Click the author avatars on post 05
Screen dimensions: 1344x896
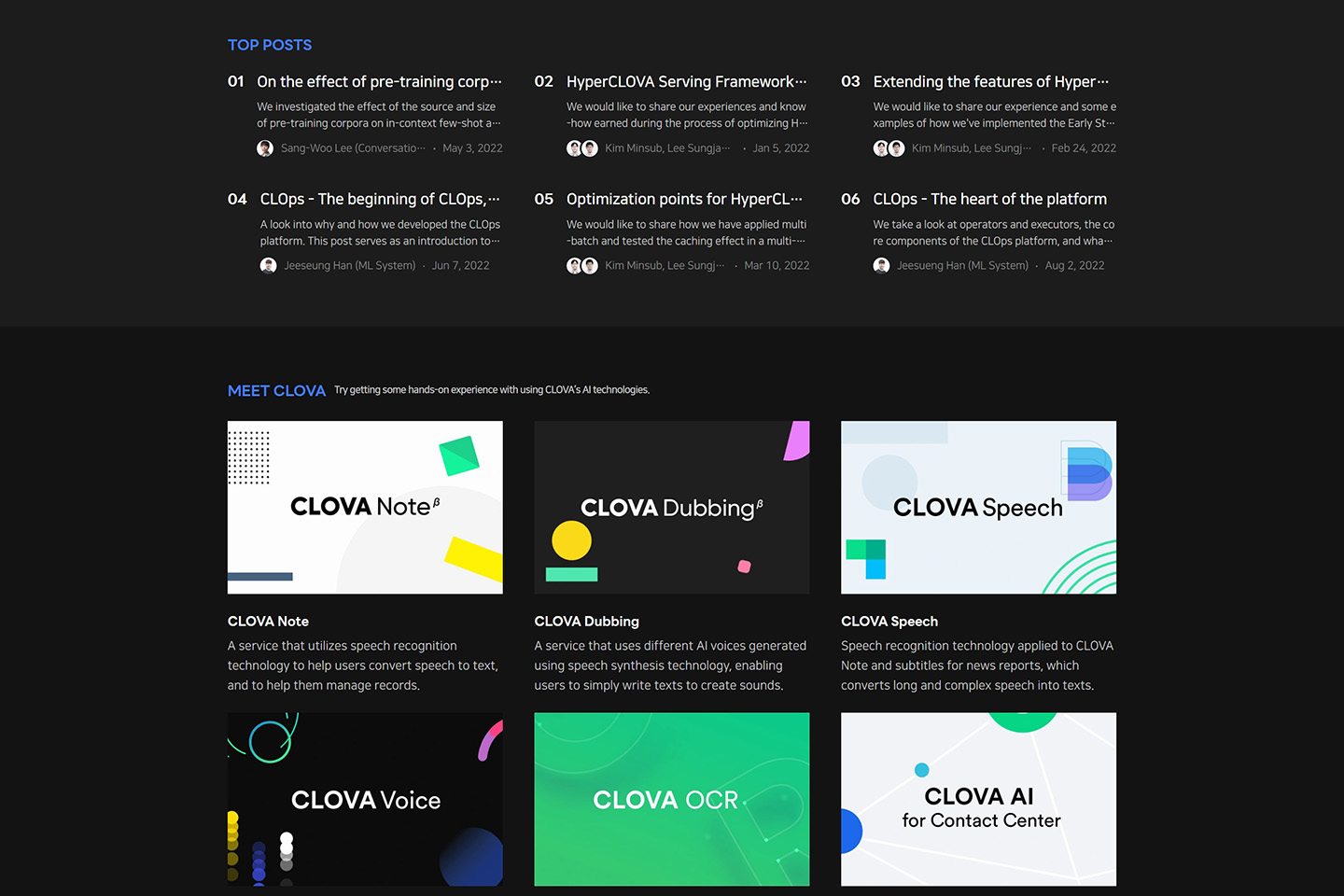(582, 266)
